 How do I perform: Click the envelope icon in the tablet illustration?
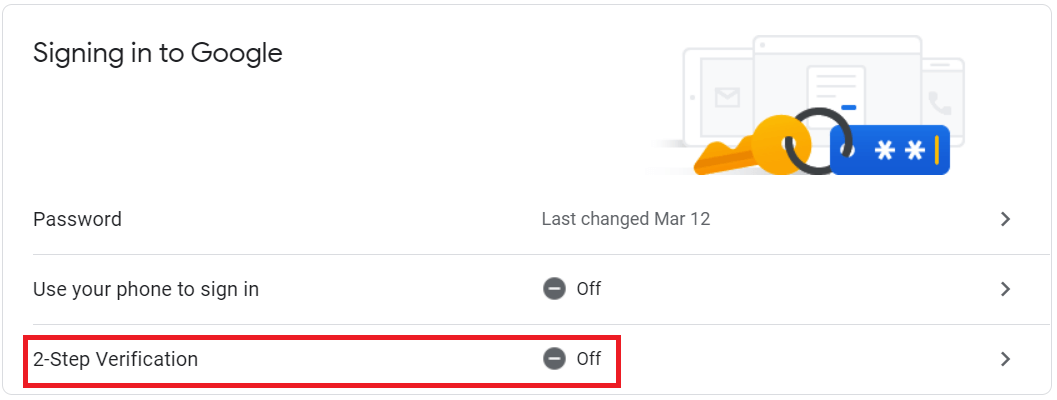click(x=727, y=98)
